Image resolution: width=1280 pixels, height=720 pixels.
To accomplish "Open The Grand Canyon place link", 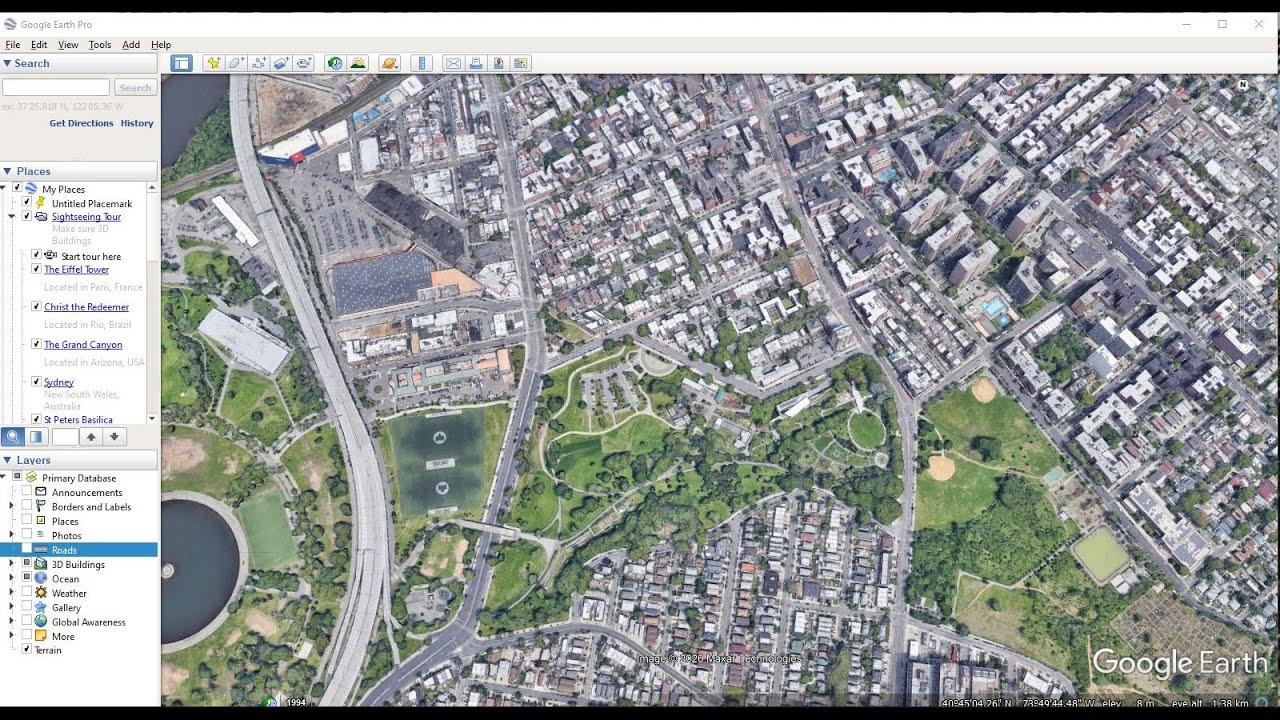I will (x=83, y=344).
